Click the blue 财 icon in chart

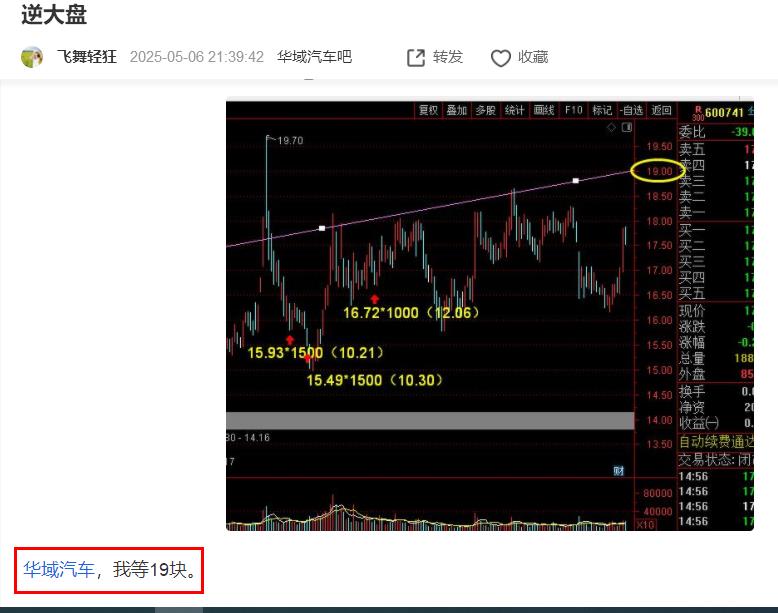pyautogui.click(x=618, y=471)
